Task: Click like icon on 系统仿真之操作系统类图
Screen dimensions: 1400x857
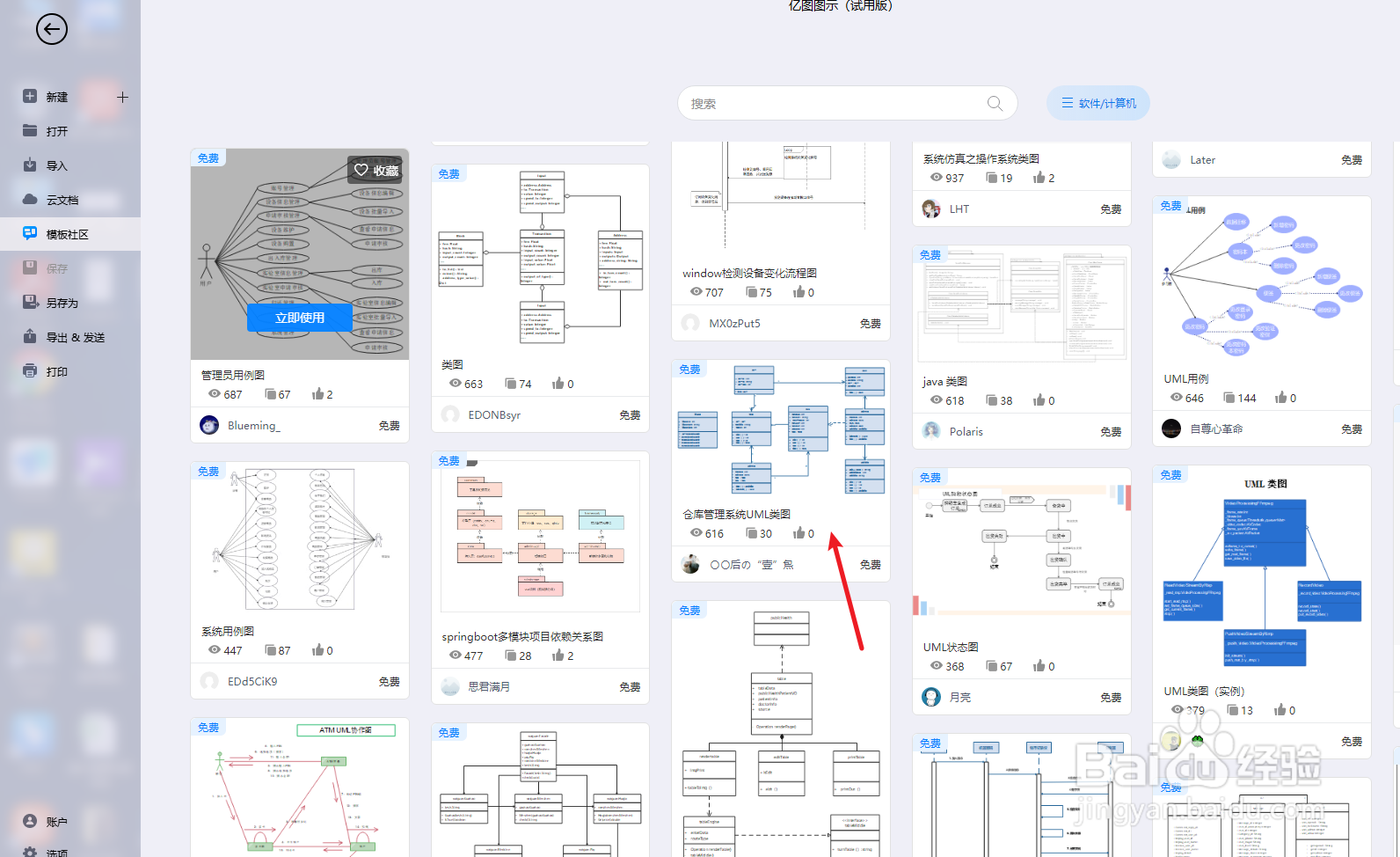Action: pos(1039,177)
